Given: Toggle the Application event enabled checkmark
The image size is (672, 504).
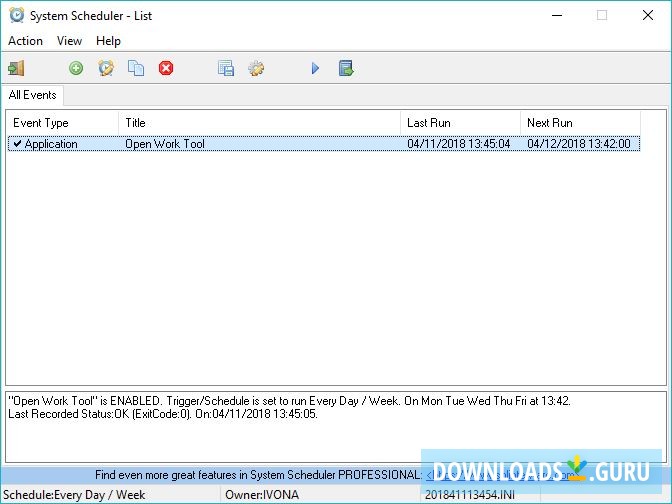Looking at the screenshot, I should coord(17,144).
